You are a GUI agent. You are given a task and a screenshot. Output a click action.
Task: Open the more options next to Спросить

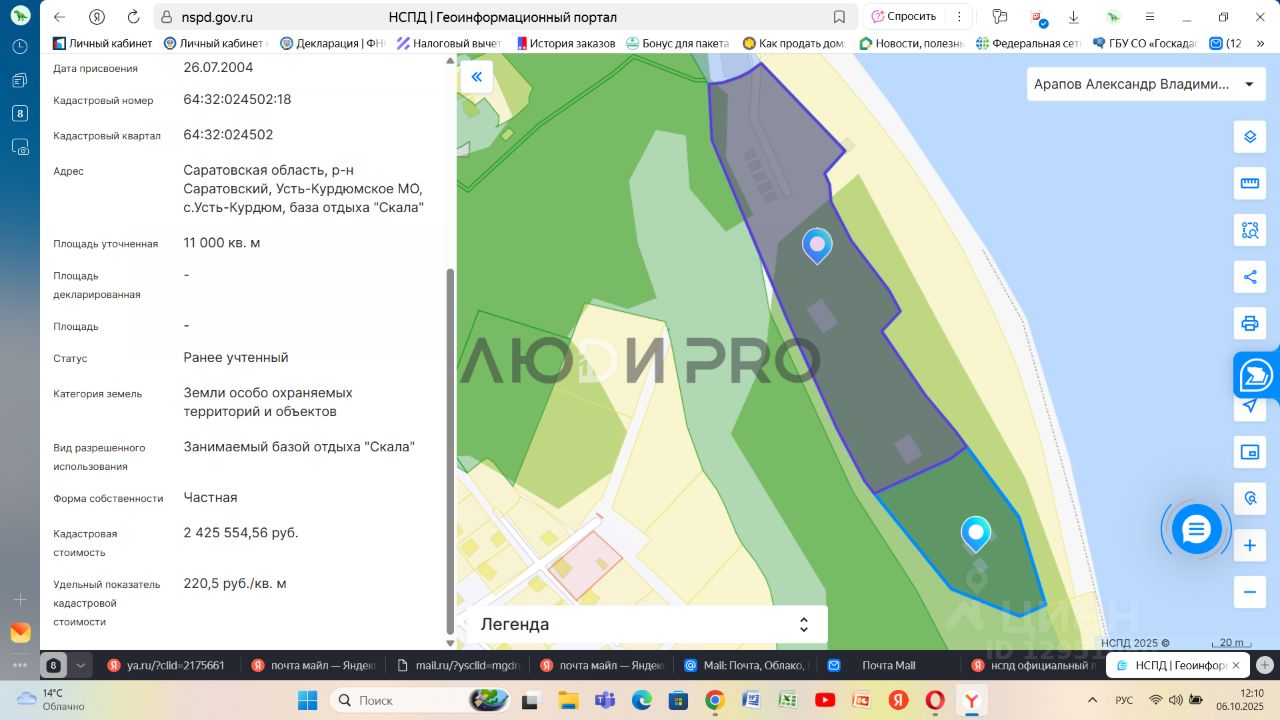tap(959, 17)
